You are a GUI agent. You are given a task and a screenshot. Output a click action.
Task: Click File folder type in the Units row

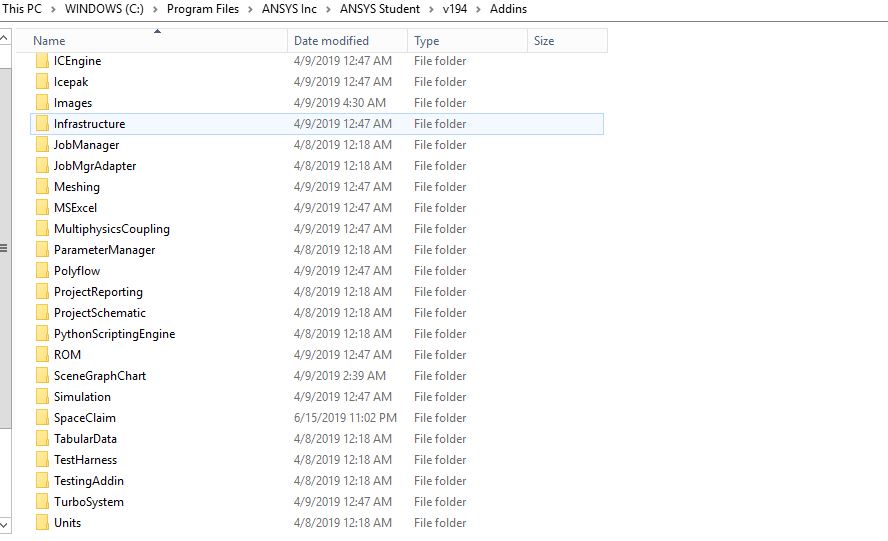(440, 522)
